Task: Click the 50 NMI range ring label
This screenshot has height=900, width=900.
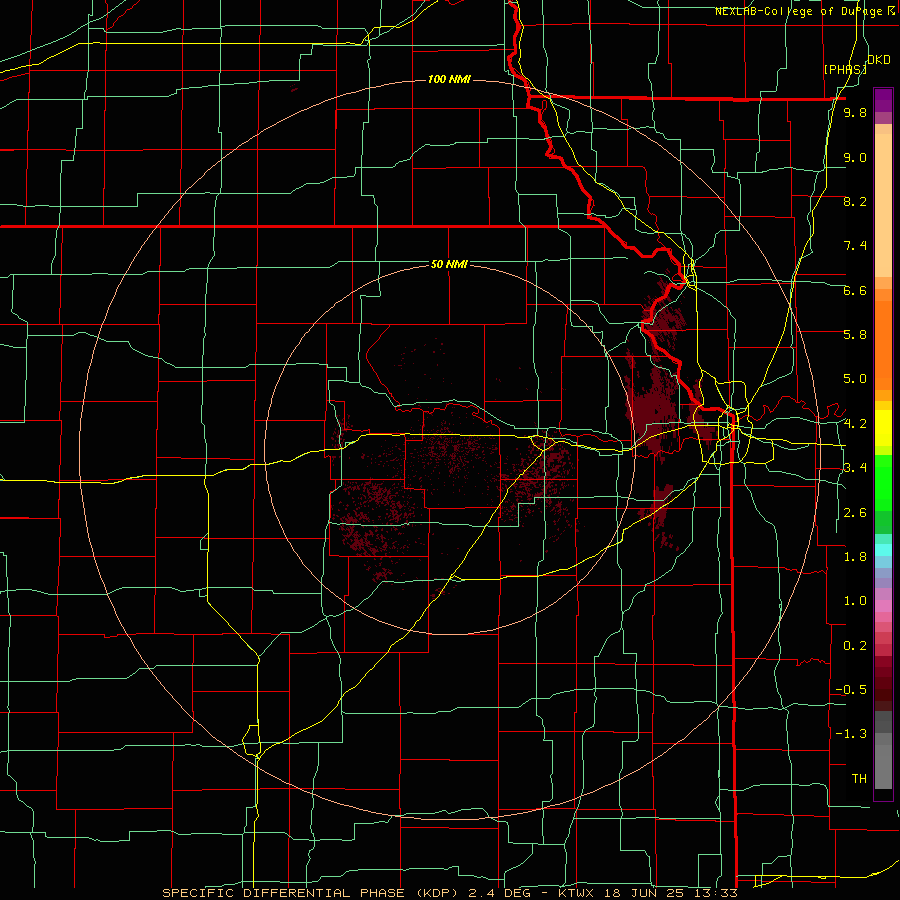Action: (x=449, y=264)
